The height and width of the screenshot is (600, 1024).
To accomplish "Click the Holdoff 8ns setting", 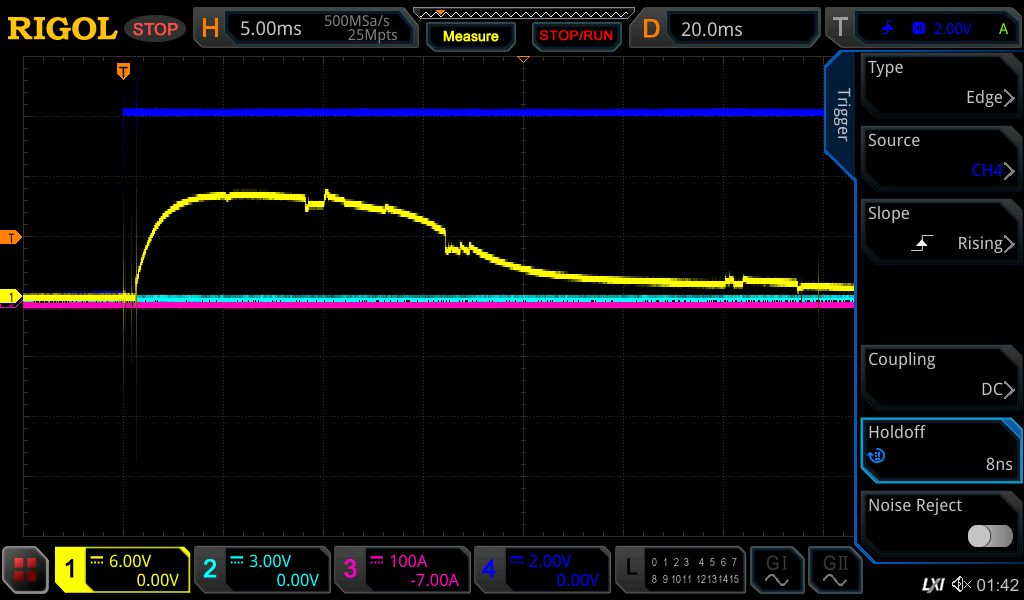I will (x=940, y=448).
